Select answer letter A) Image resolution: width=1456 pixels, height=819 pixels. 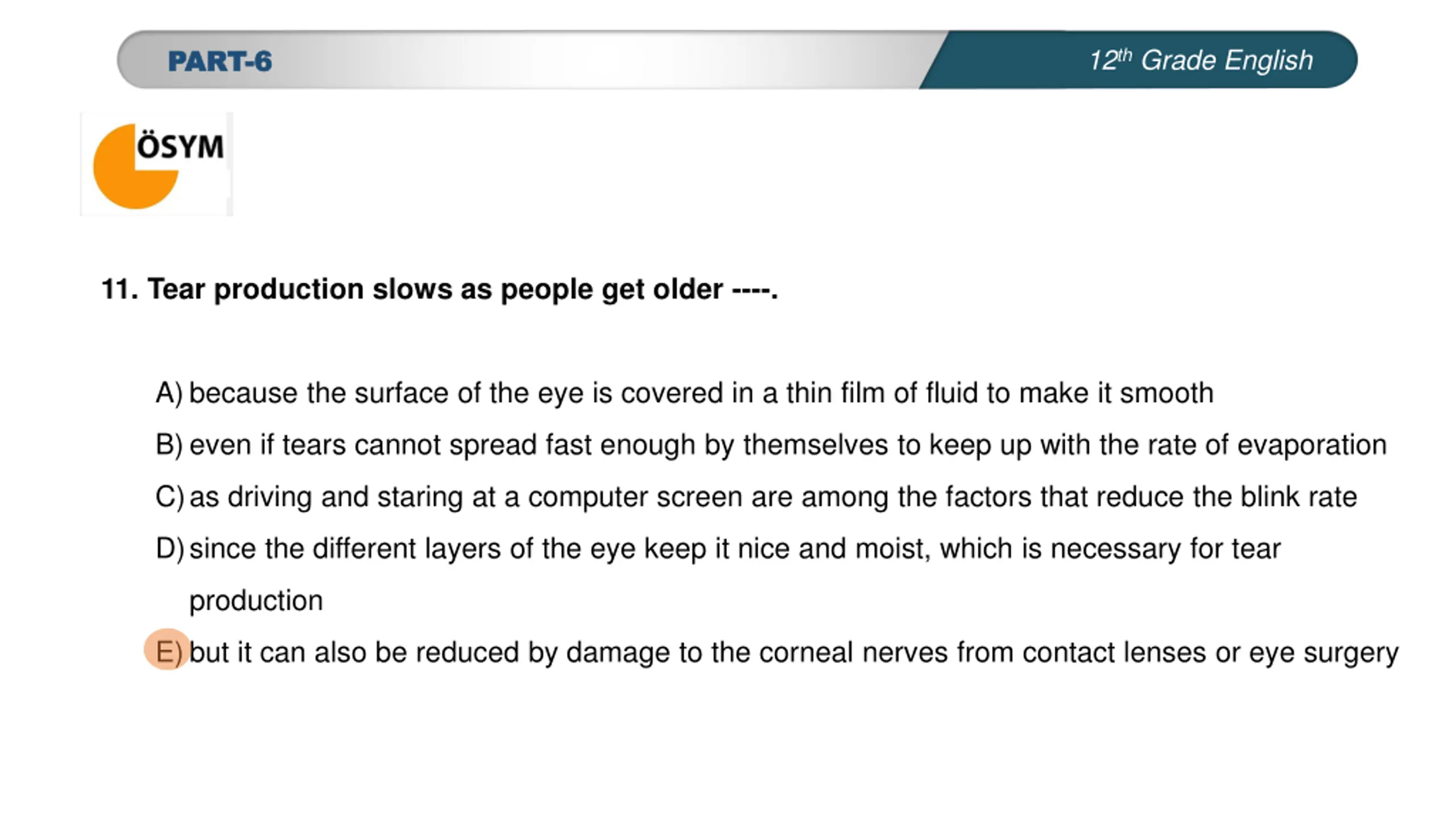click(169, 392)
